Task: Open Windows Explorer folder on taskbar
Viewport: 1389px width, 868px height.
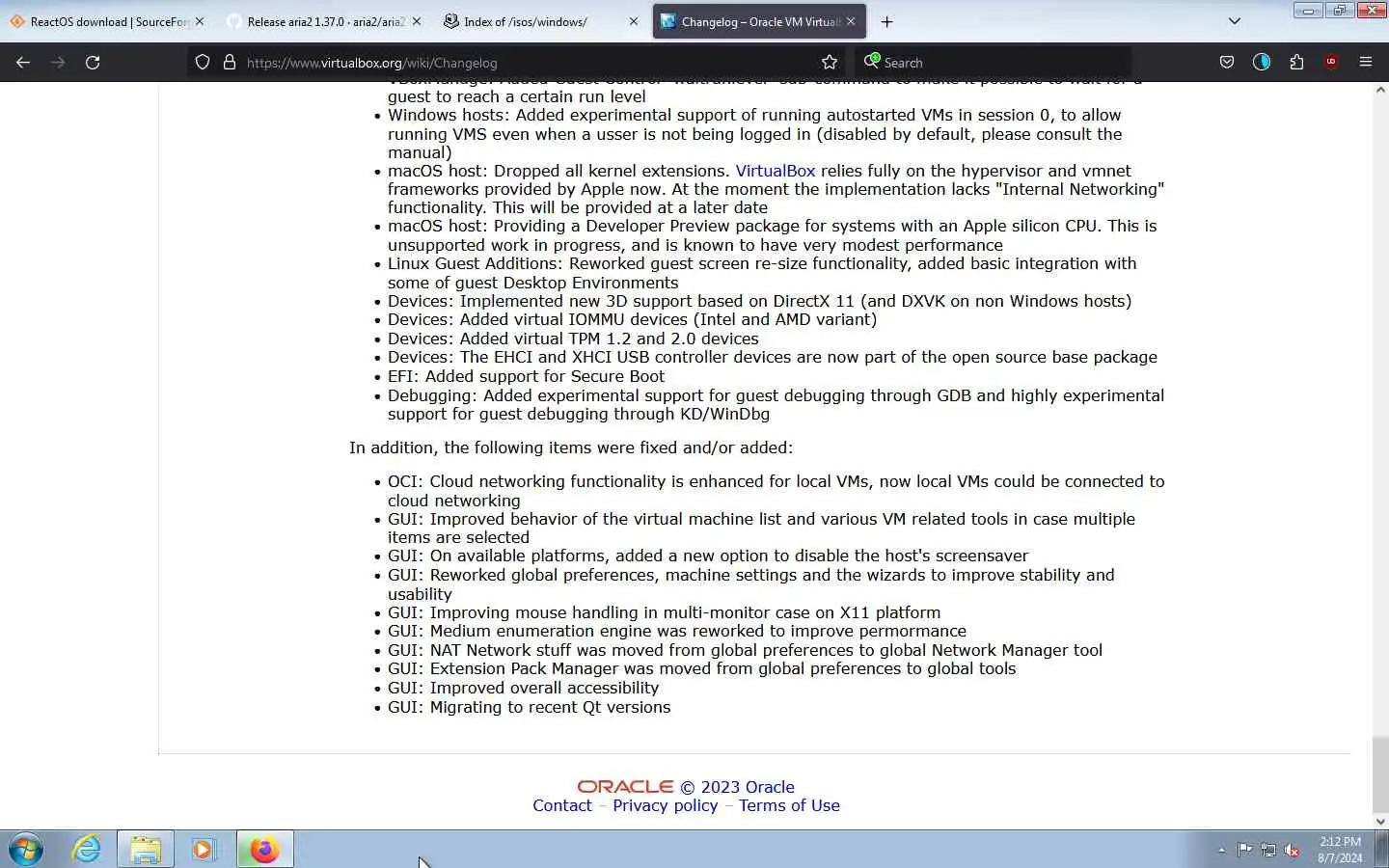Action: [146, 849]
